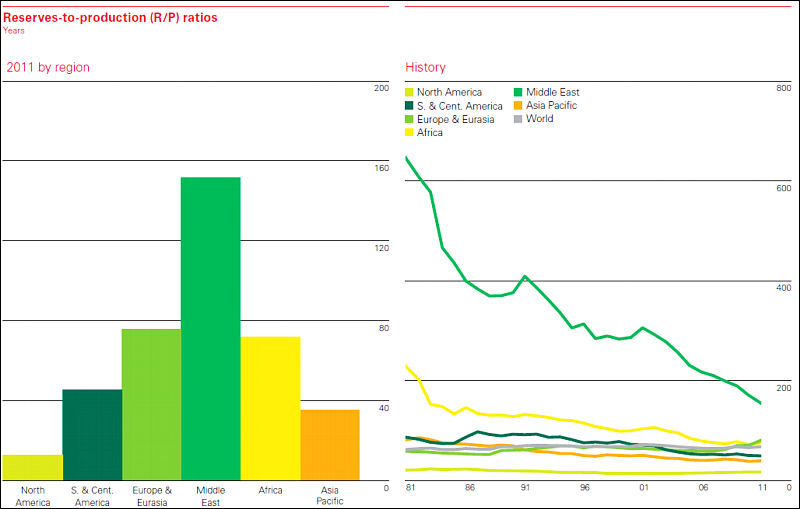Click the '96' year tick label

(585, 488)
